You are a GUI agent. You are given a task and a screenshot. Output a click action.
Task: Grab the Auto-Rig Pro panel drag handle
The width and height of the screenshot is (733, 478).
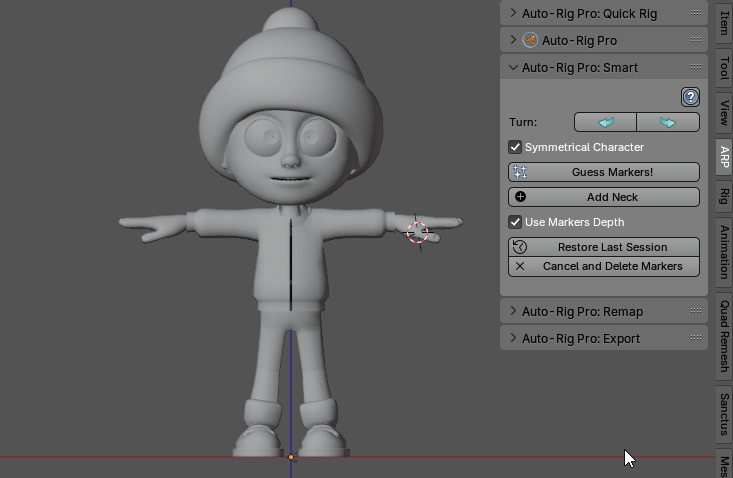pos(696,40)
